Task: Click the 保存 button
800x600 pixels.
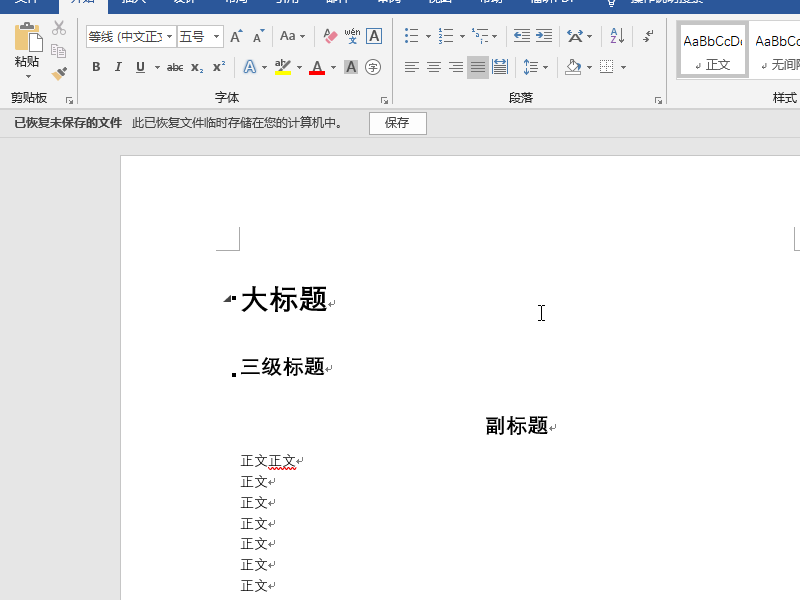Action: [397, 123]
